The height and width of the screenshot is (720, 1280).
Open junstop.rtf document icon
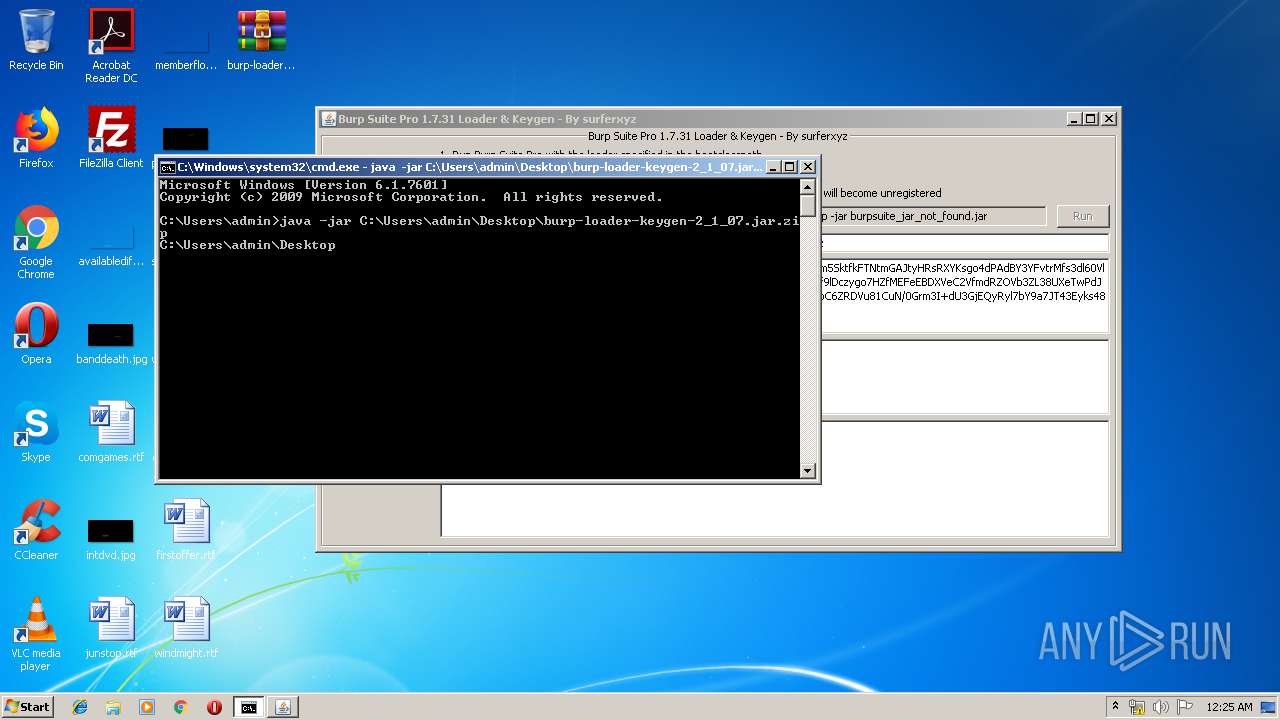pyautogui.click(x=111, y=628)
